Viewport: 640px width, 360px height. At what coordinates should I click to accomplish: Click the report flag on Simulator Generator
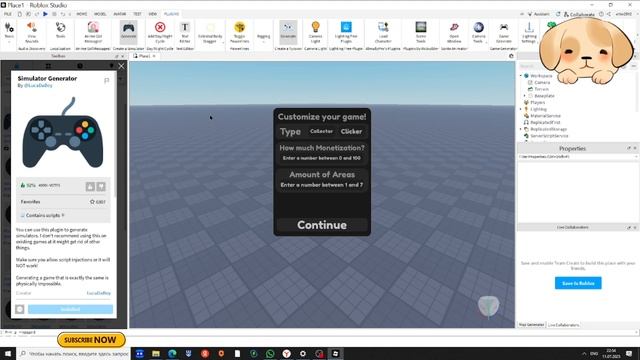107,80
